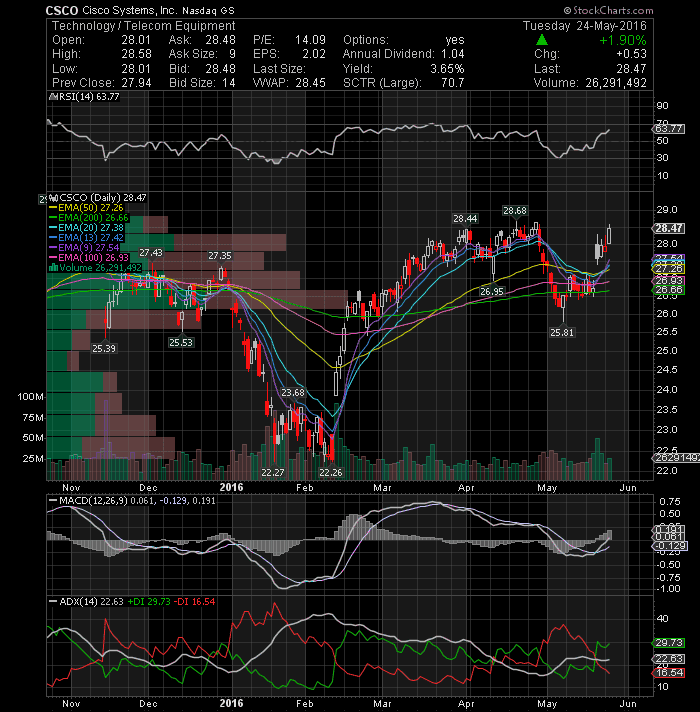Click the 100M volume axis label

click(30, 397)
